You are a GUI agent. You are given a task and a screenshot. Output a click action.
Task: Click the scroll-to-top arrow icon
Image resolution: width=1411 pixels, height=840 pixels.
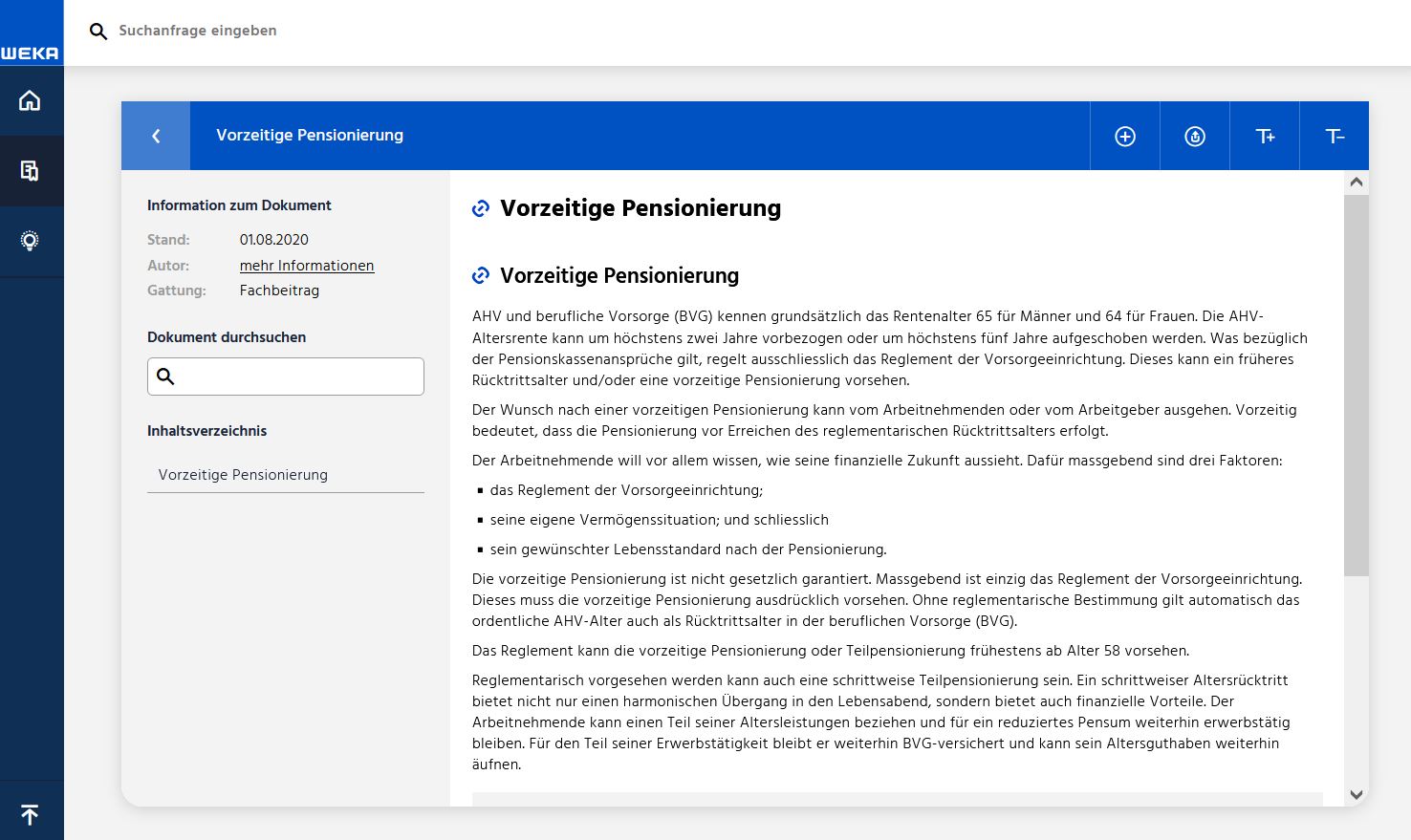pyautogui.click(x=31, y=814)
